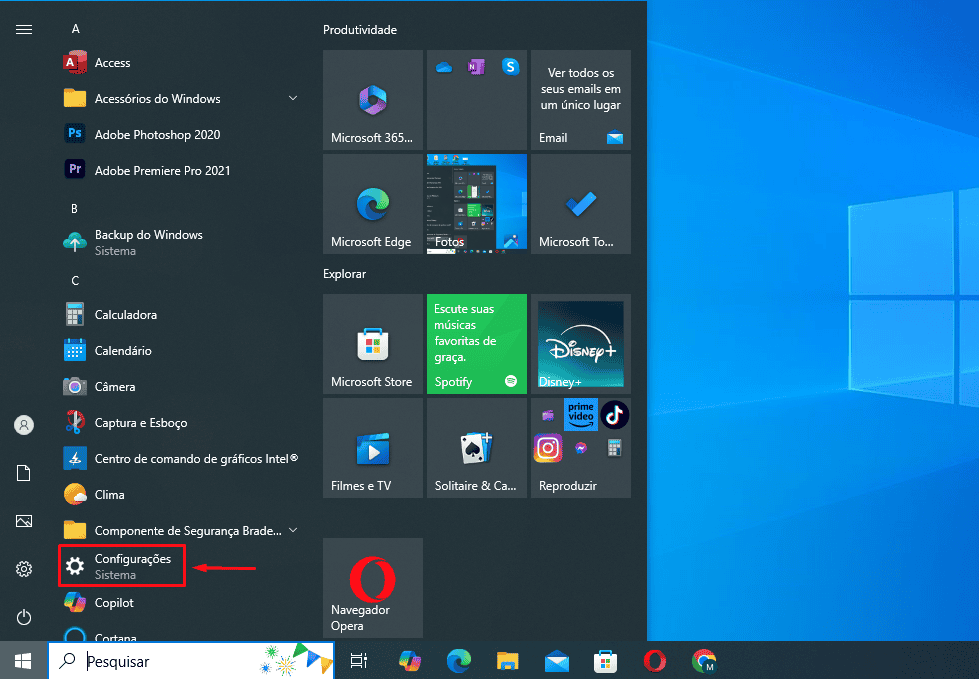Open the Microsoft 365 tile

(x=373, y=100)
